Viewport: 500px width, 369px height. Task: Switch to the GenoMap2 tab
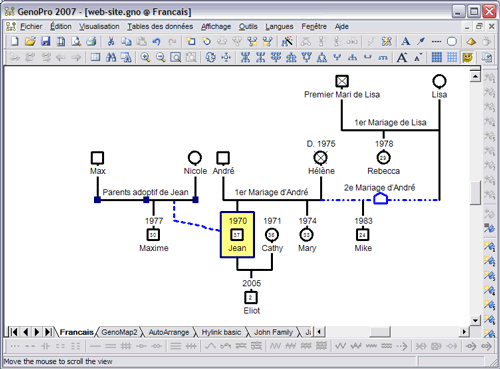point(119,332)
